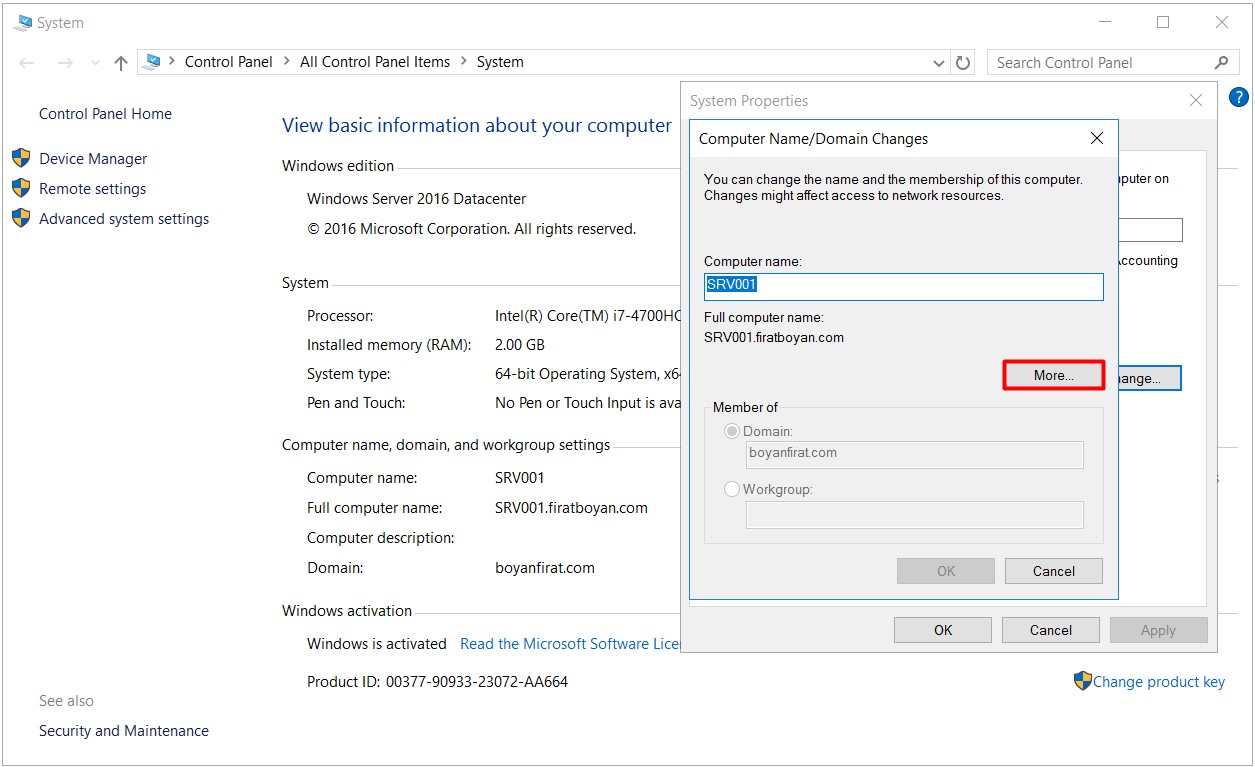Open the recent locations dropdown arrow
Viewport: 1255px width, 767px height.
pos(95,62)
